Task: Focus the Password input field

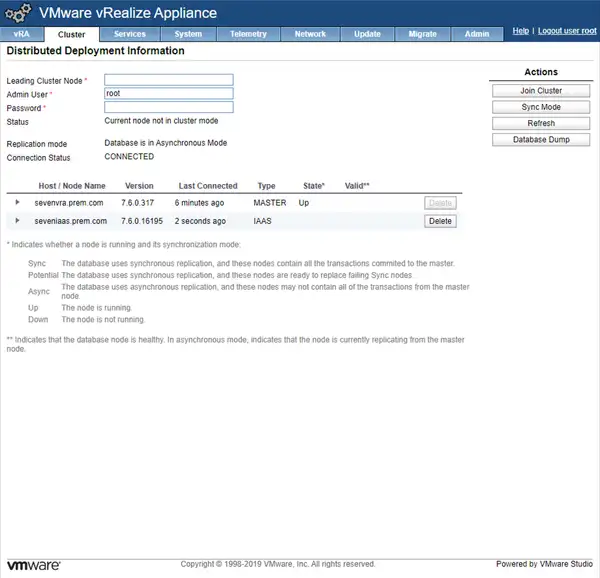Action: (x=169, y=107)
